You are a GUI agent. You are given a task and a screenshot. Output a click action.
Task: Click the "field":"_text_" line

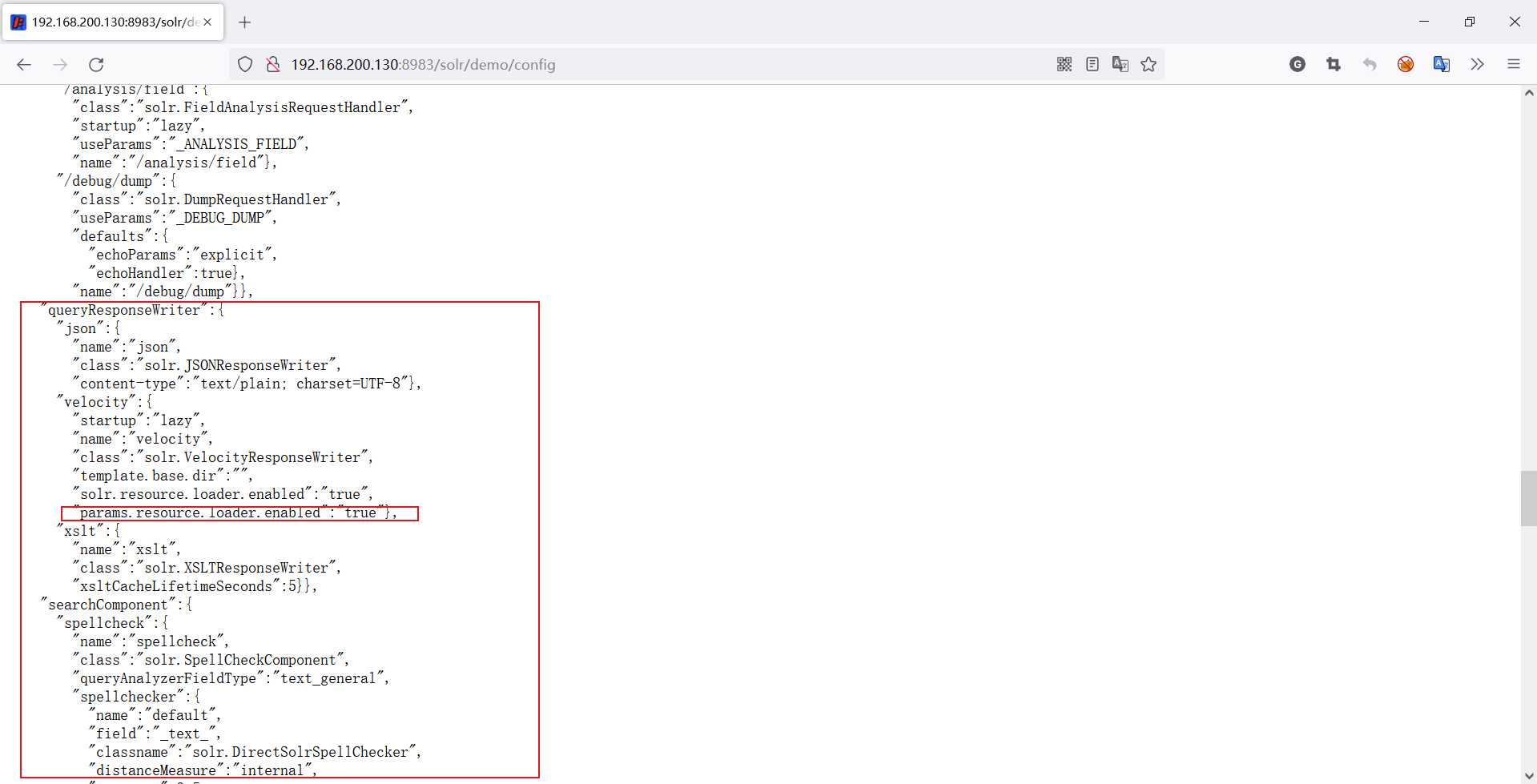(x=155, y=734)
